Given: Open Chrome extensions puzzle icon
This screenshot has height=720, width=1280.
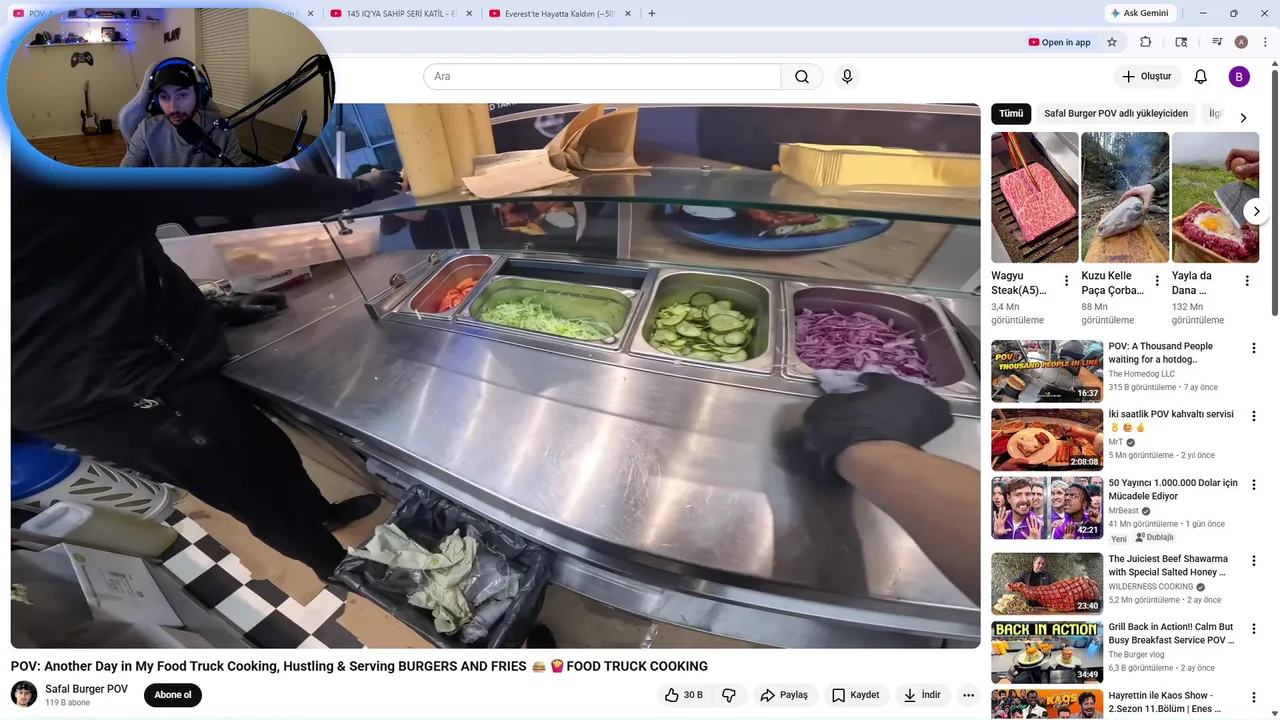Looking at the screenshot, I should 1146,42.
